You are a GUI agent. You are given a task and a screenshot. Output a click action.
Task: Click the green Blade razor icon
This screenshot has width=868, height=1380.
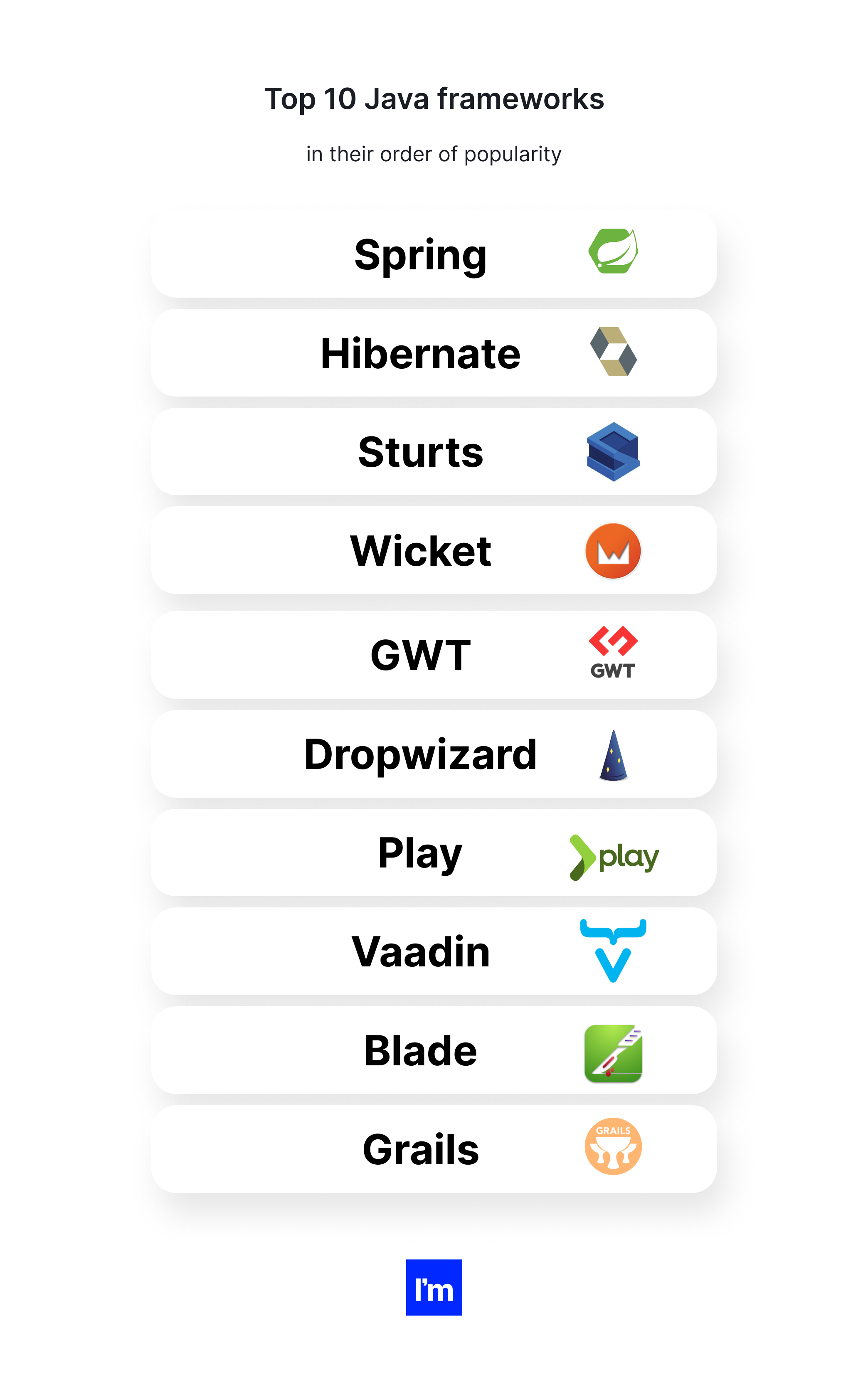613,1053
